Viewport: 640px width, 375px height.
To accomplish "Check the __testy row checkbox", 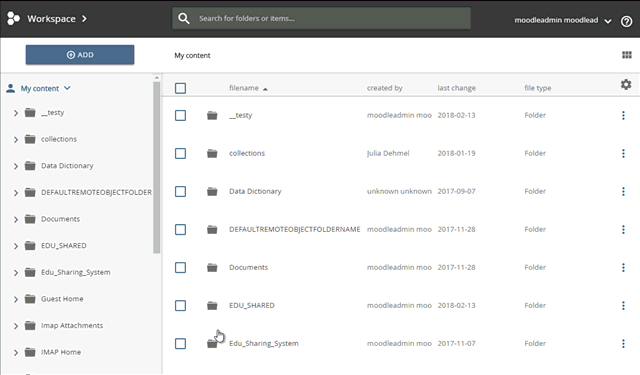I will (180, 115).
